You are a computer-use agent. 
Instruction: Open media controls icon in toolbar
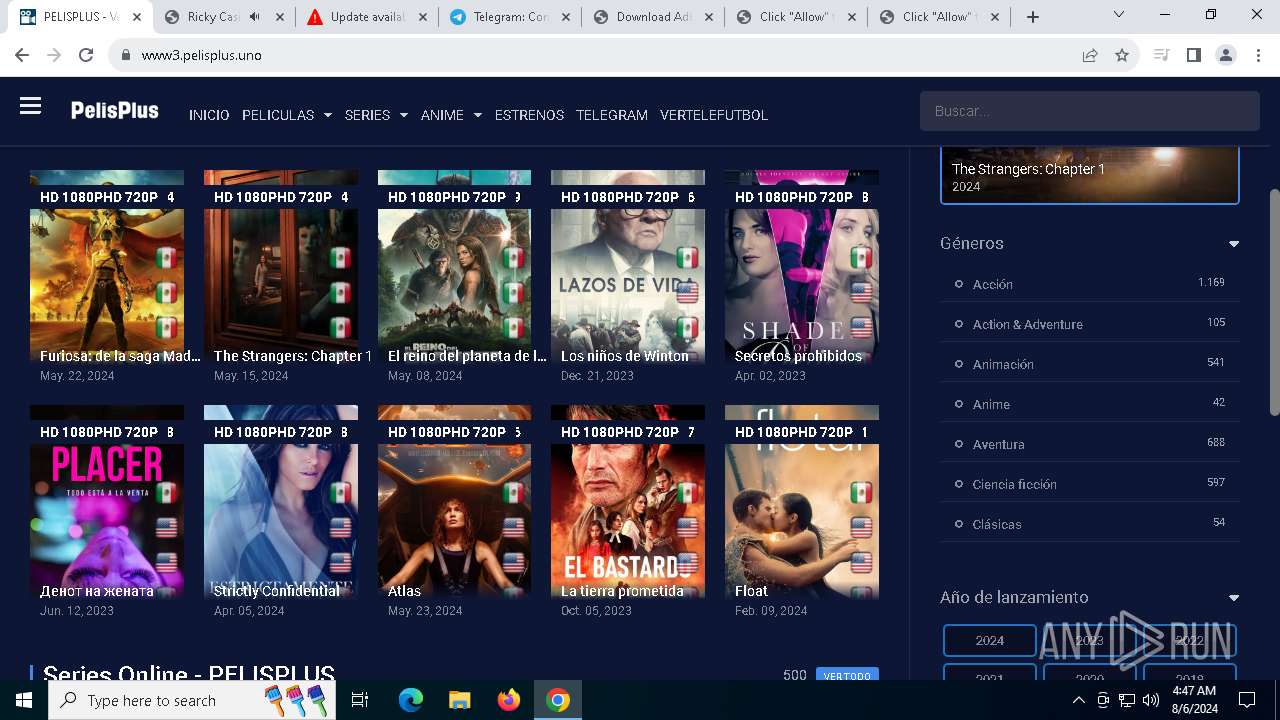pyautogui.click(x=1161, y=55)
